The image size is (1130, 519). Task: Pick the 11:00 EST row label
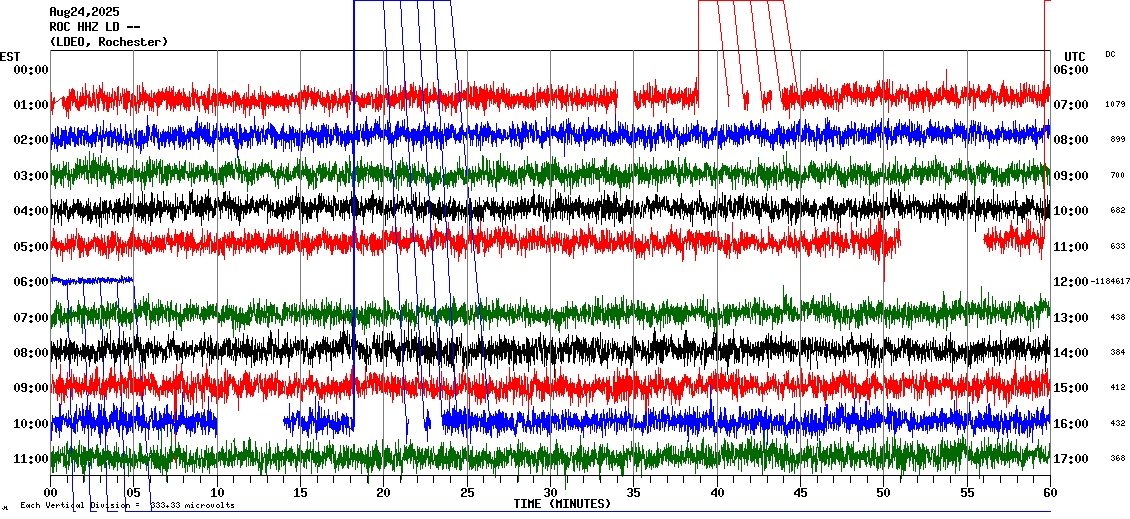point(31,459)
